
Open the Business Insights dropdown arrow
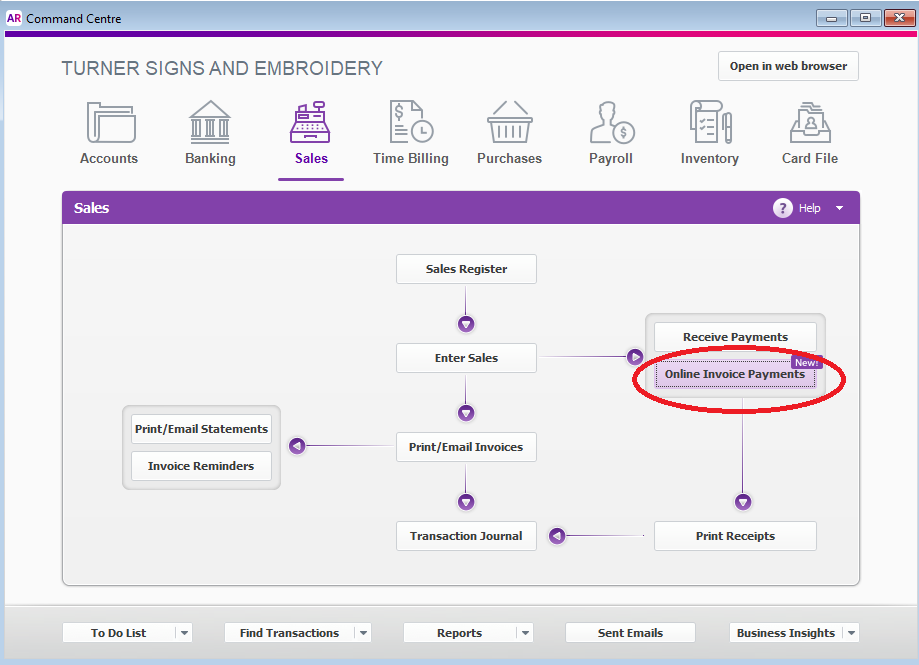pyautogui.click(x=850, y=633)
